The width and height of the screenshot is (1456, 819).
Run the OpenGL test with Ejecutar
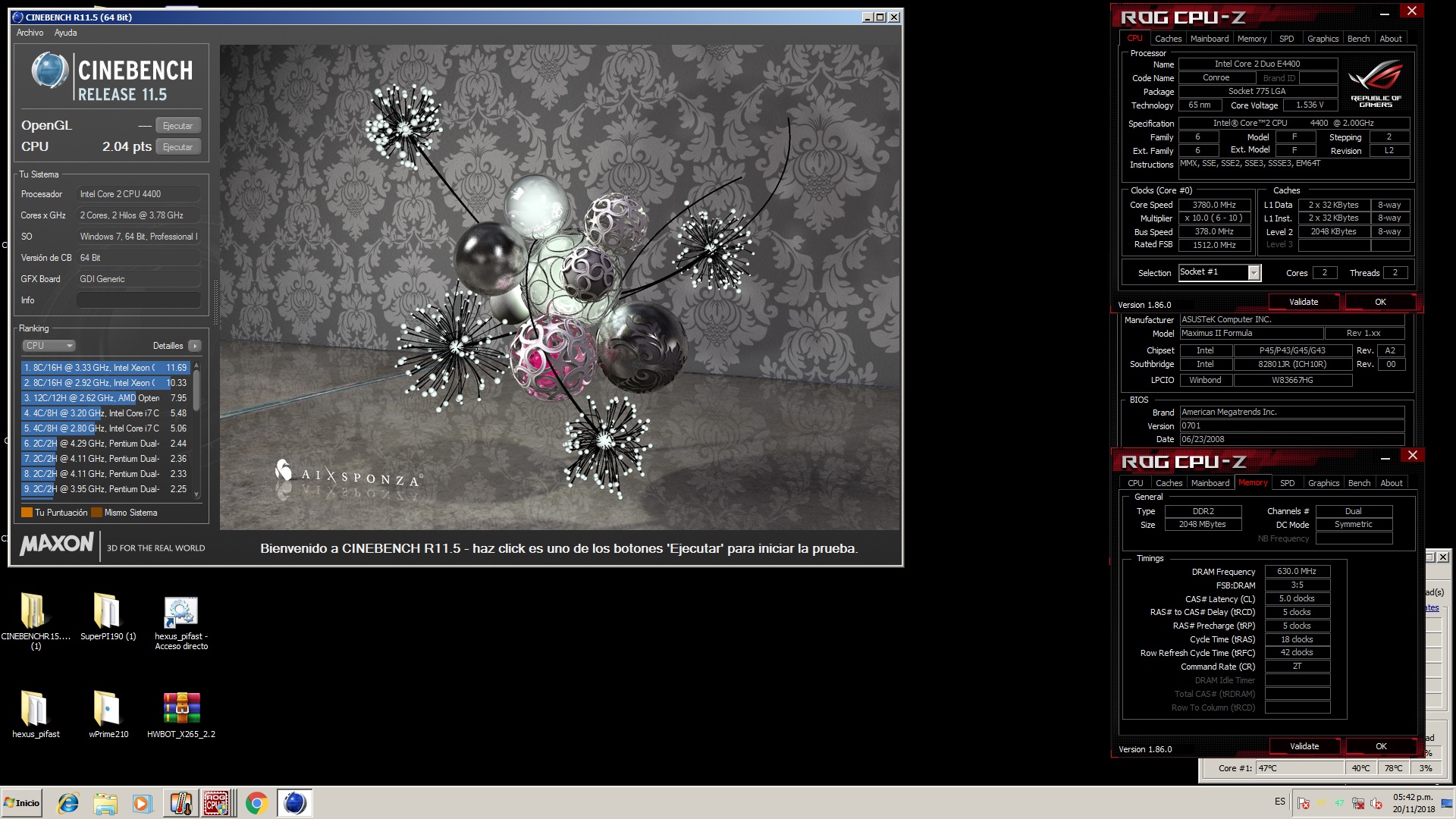tap(178, 126)
